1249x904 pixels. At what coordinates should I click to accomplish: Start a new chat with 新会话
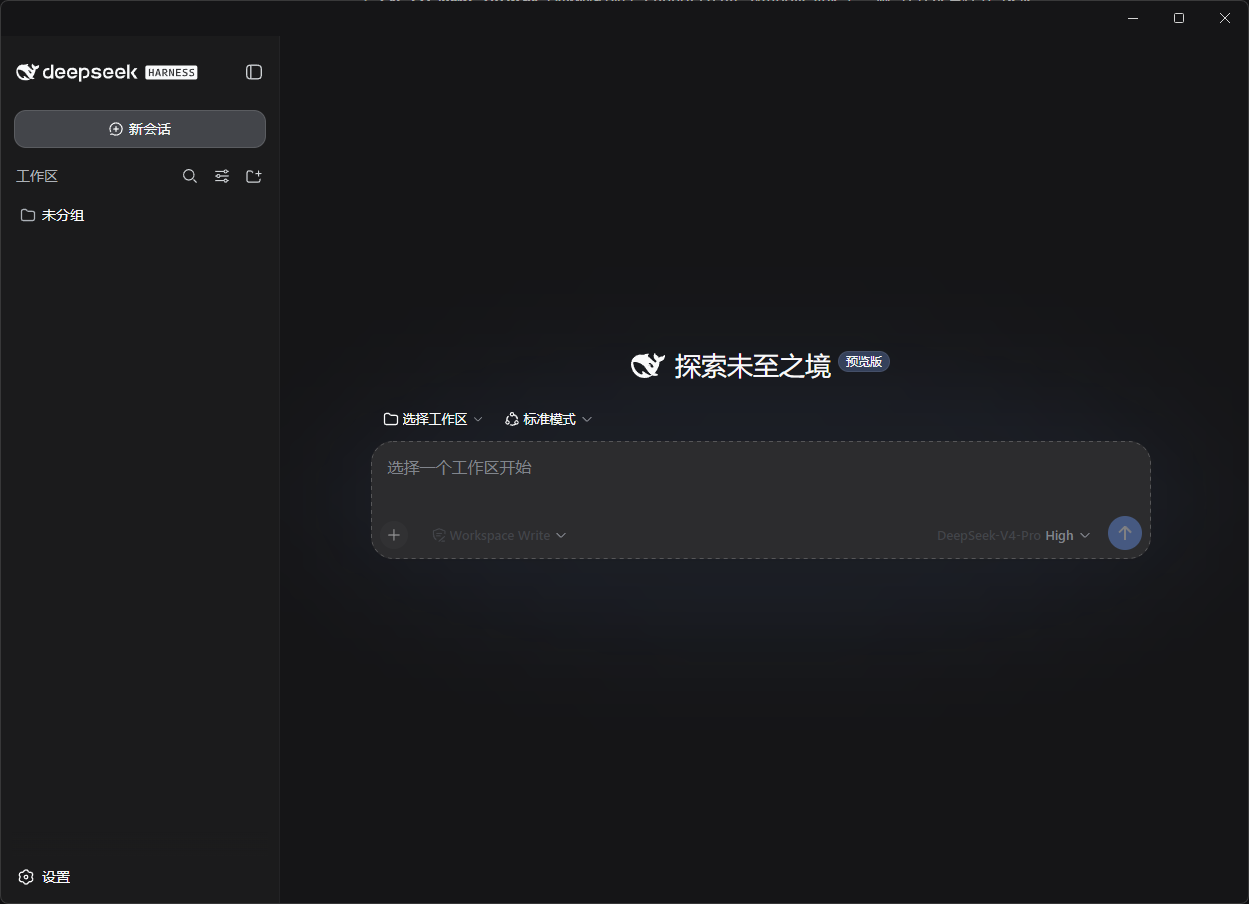(140, 129)
